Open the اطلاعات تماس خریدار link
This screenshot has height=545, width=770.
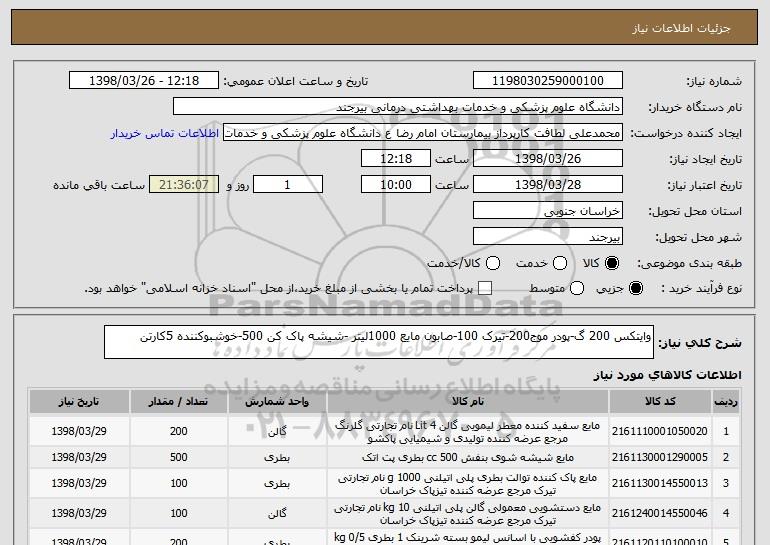pyautogui.click(x=165, y=134)
